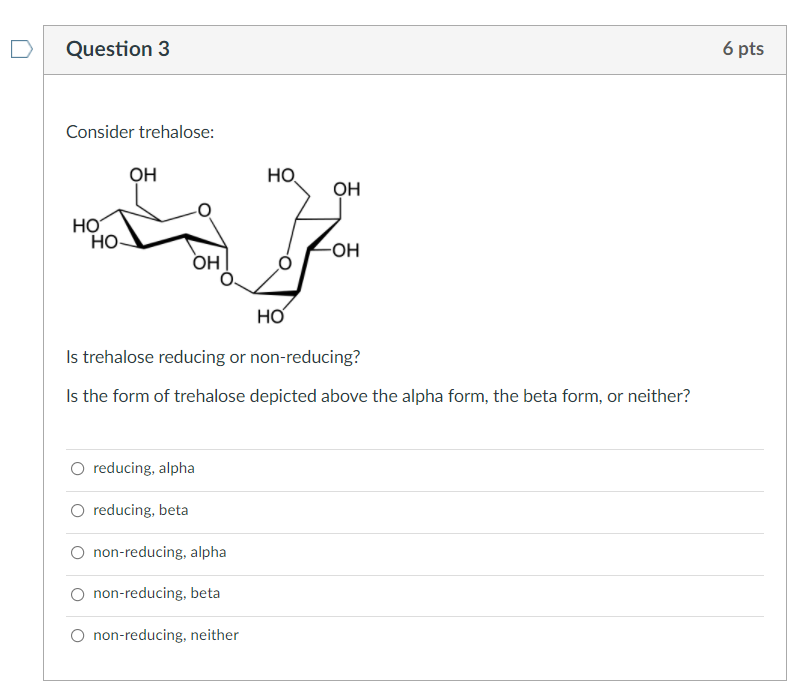Click the "reducing, beta" answer label text
This screenshot has width=806, height=697.
(140, 510)
